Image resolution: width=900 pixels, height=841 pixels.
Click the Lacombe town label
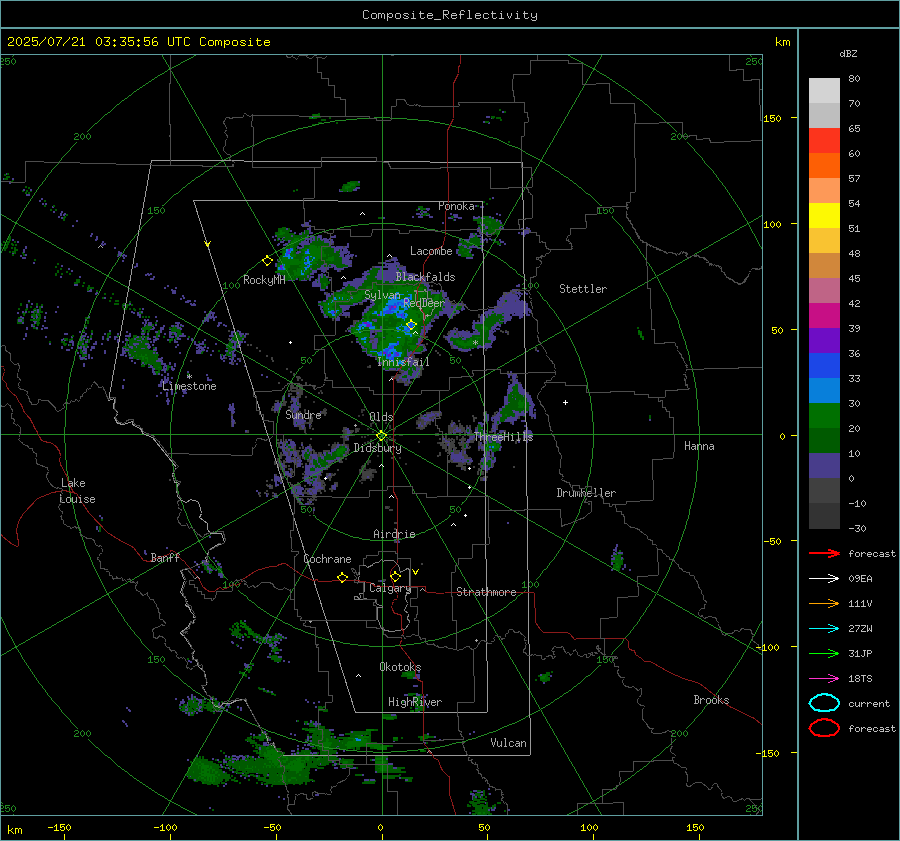click(x=431, y=251)
